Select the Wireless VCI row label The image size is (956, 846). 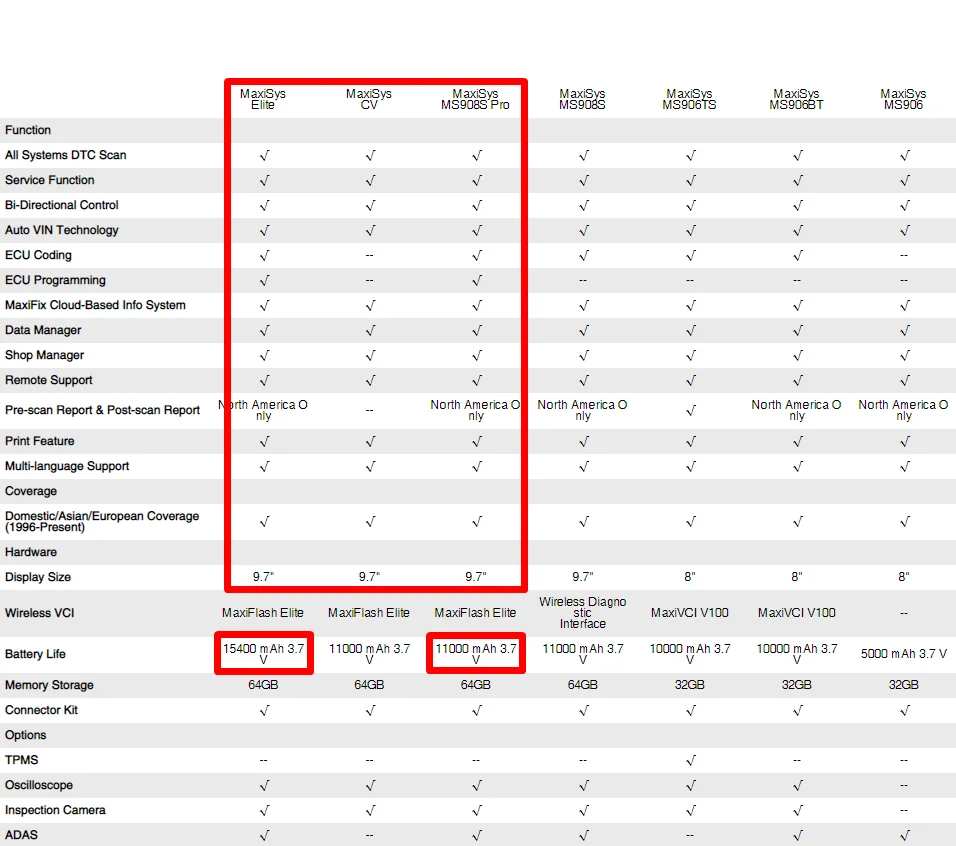point(40,613)
